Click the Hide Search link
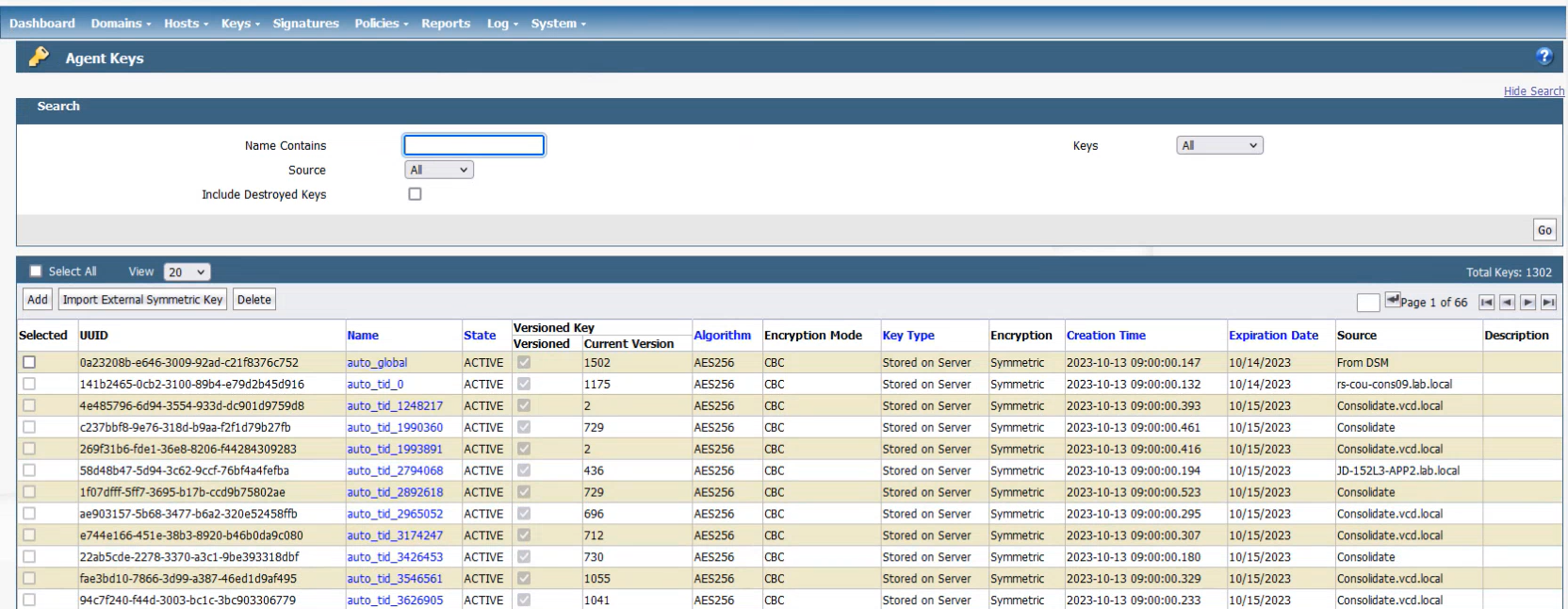This screenshot has width=1568, height=609. click(1534, 91)
